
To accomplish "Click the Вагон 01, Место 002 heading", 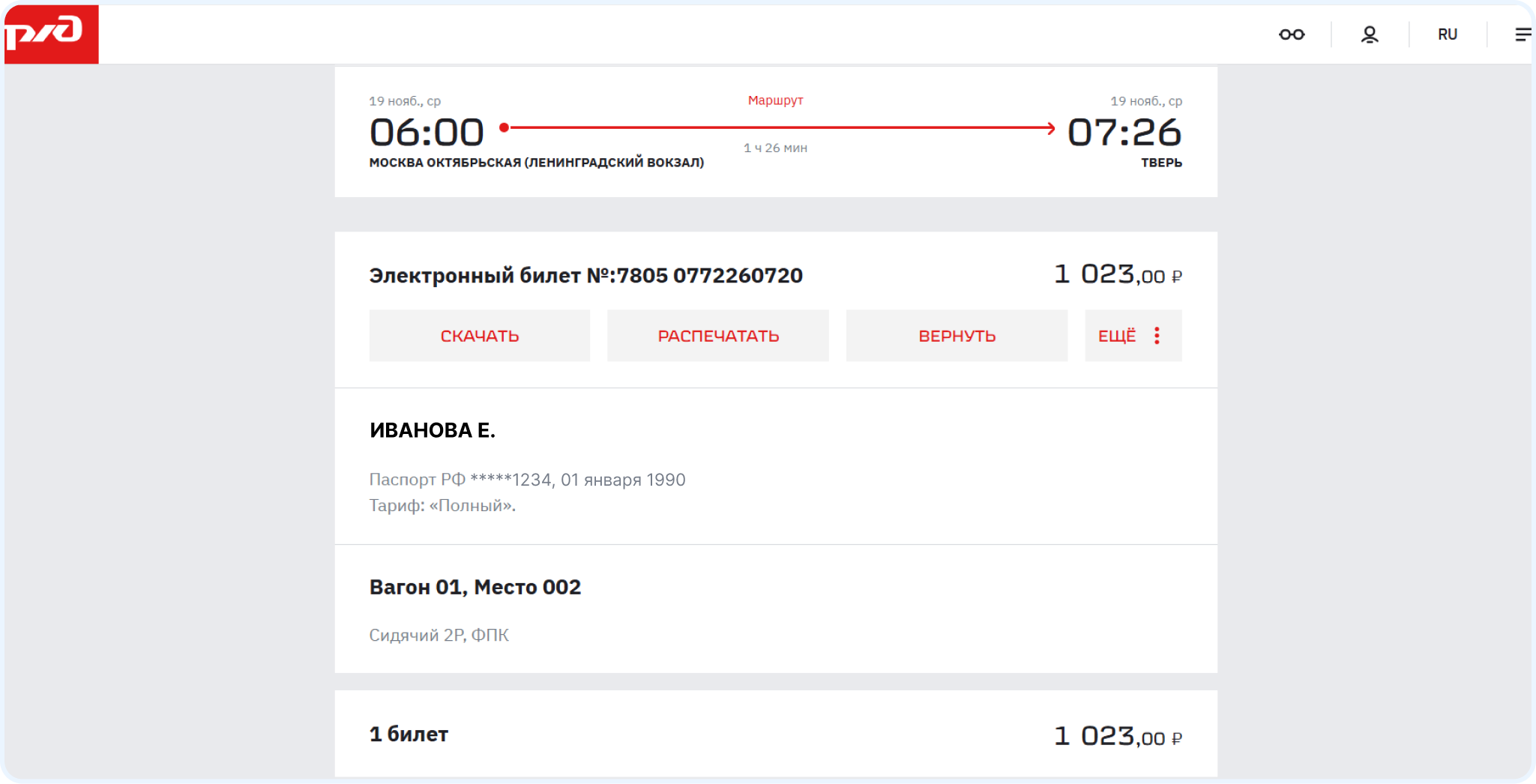I will (475, 587).
